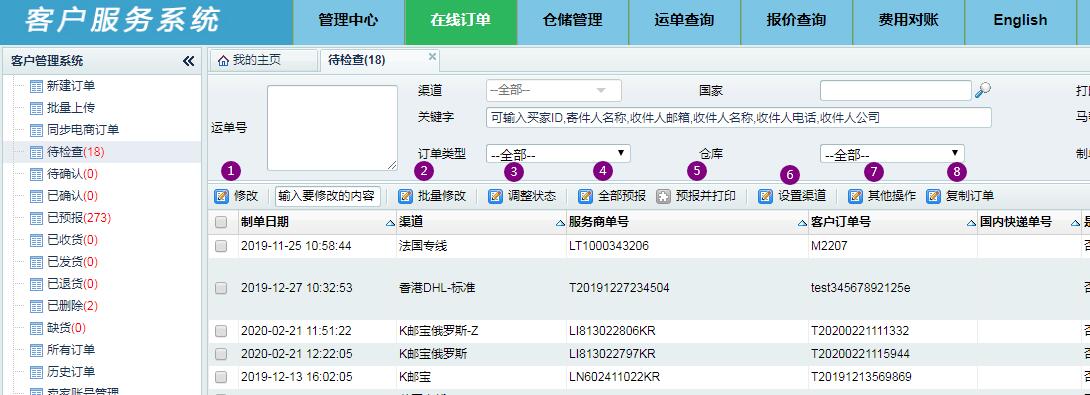Sort by 服务商单号 column arrow

pos(802,223)
